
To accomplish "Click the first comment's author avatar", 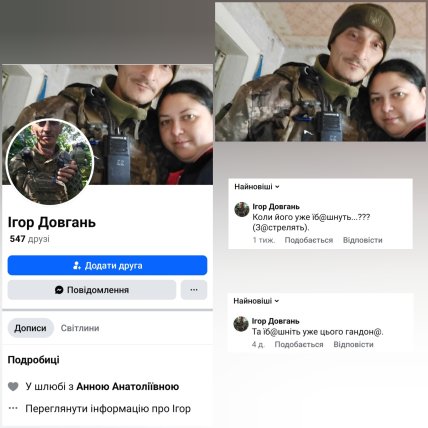I will pyautogui.click(x=242, y=209).
